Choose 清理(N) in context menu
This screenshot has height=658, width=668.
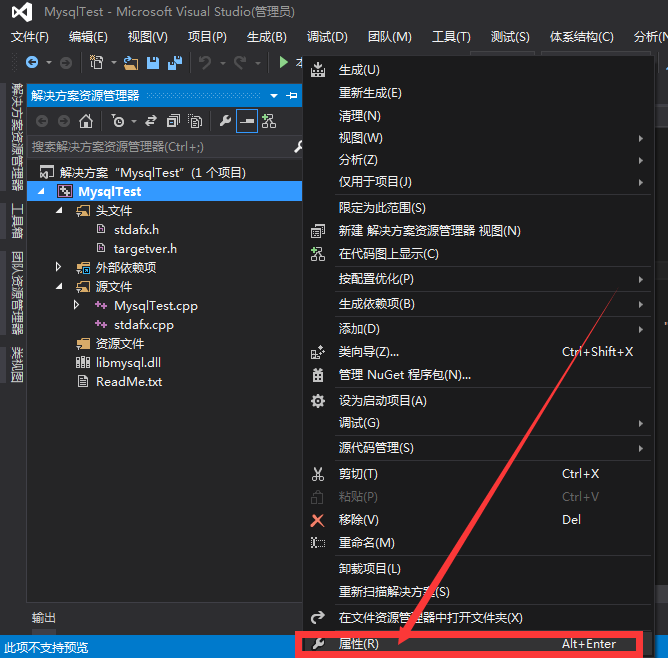click(x=478, y=116)
